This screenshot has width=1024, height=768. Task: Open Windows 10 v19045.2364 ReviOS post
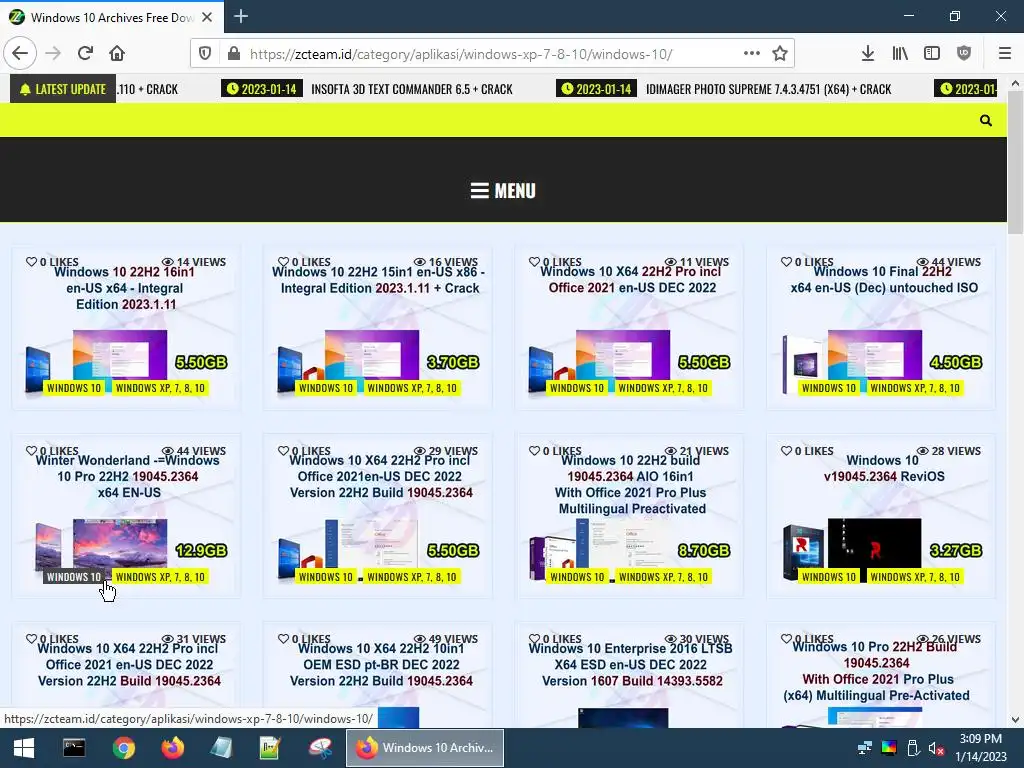[884, 468]
